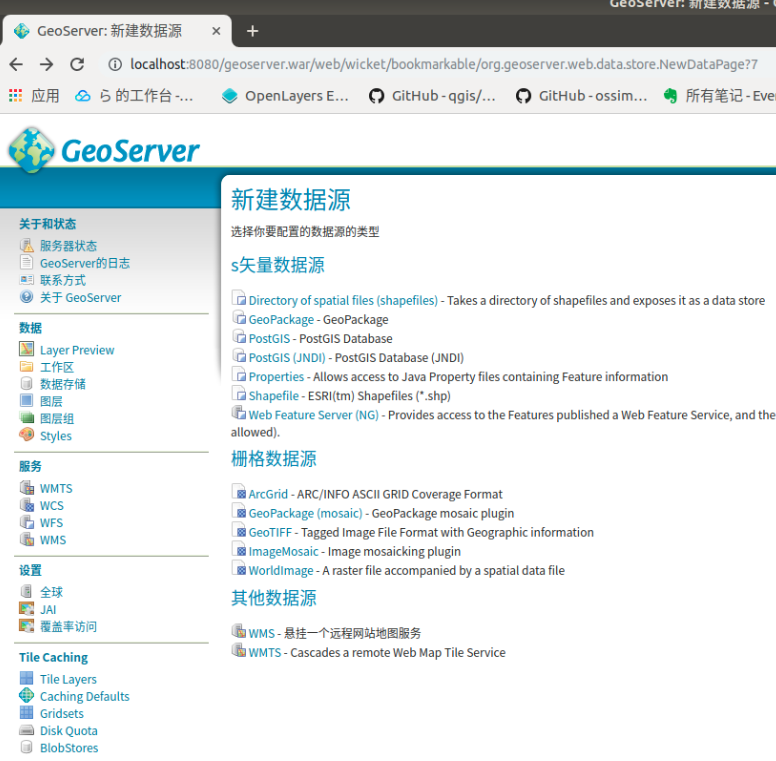776x761 pixels.
Task: Go to WFS service settings
Action: (51, 523)
